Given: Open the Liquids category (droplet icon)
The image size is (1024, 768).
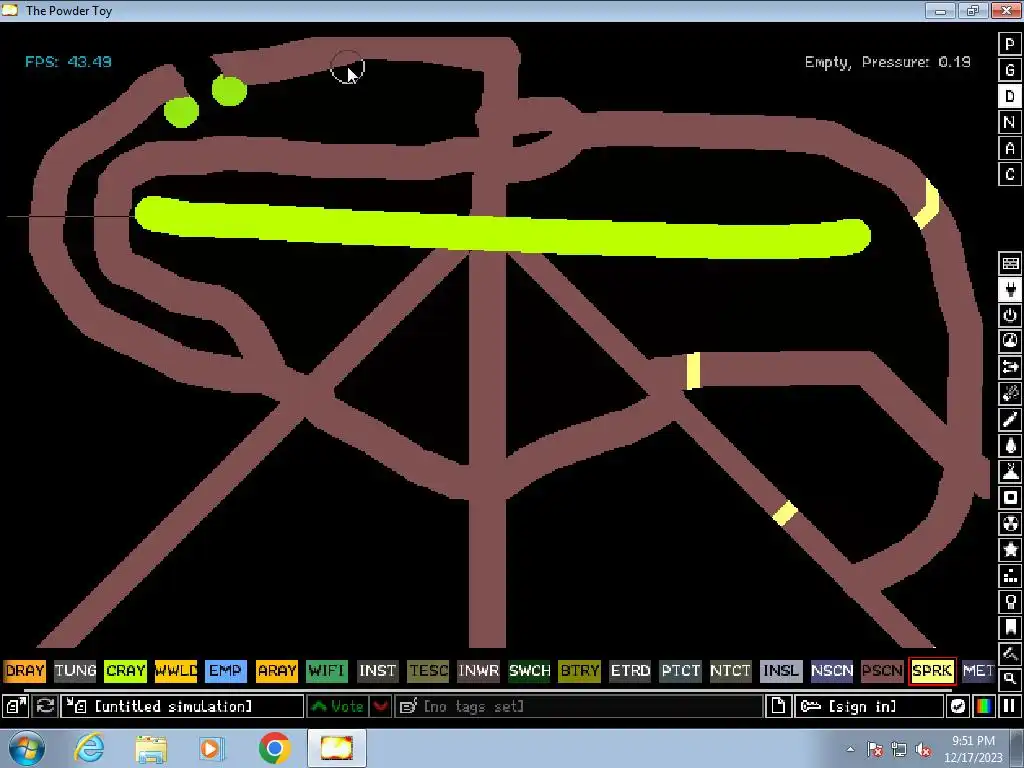Looking at the screenshot, I should coord(1010,445).
